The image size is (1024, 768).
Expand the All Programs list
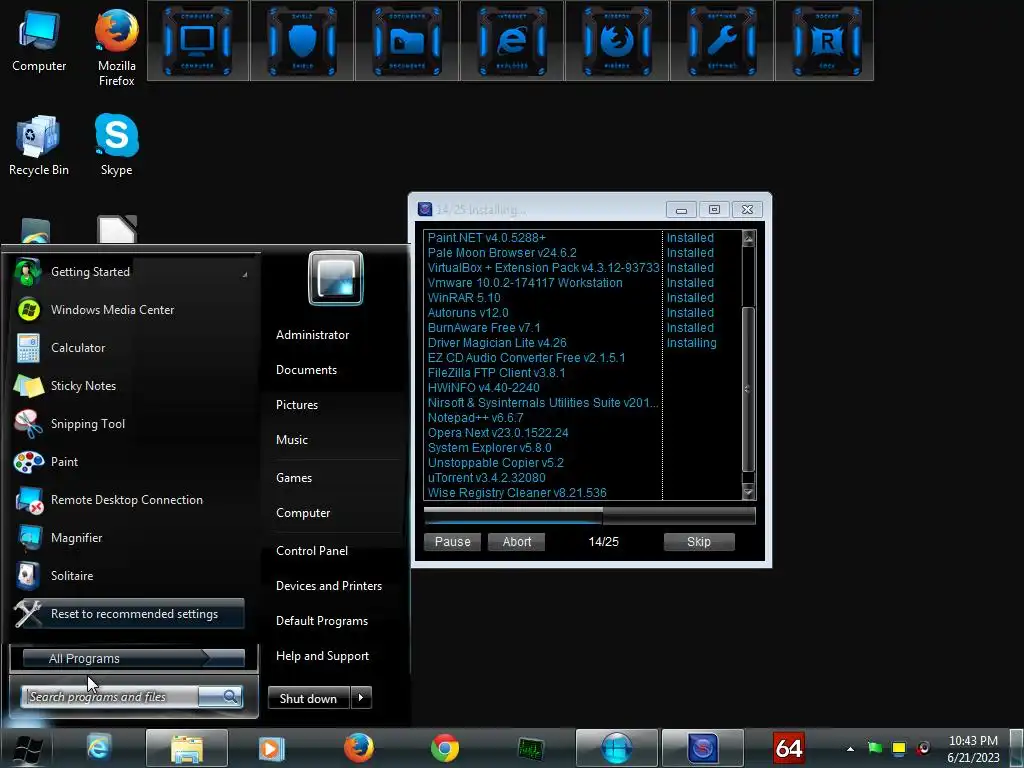(x=134, y=658)
